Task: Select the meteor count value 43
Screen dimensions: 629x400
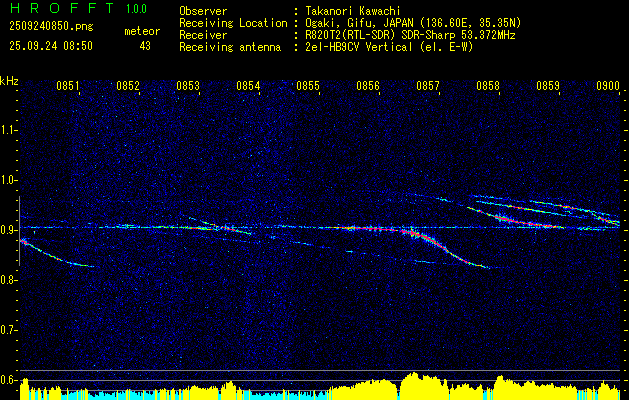Action: tap(145, 46)
